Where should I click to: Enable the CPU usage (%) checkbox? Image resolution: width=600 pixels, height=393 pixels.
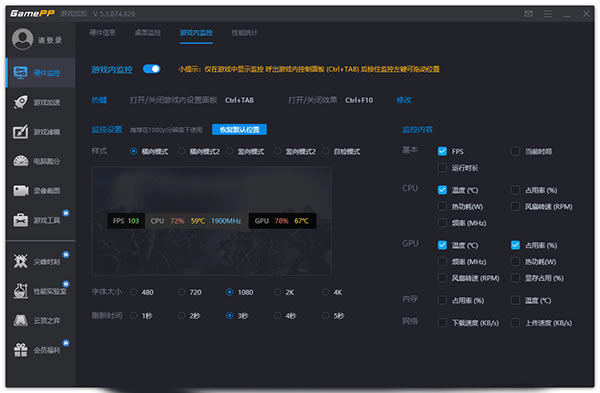pos(515,190)
